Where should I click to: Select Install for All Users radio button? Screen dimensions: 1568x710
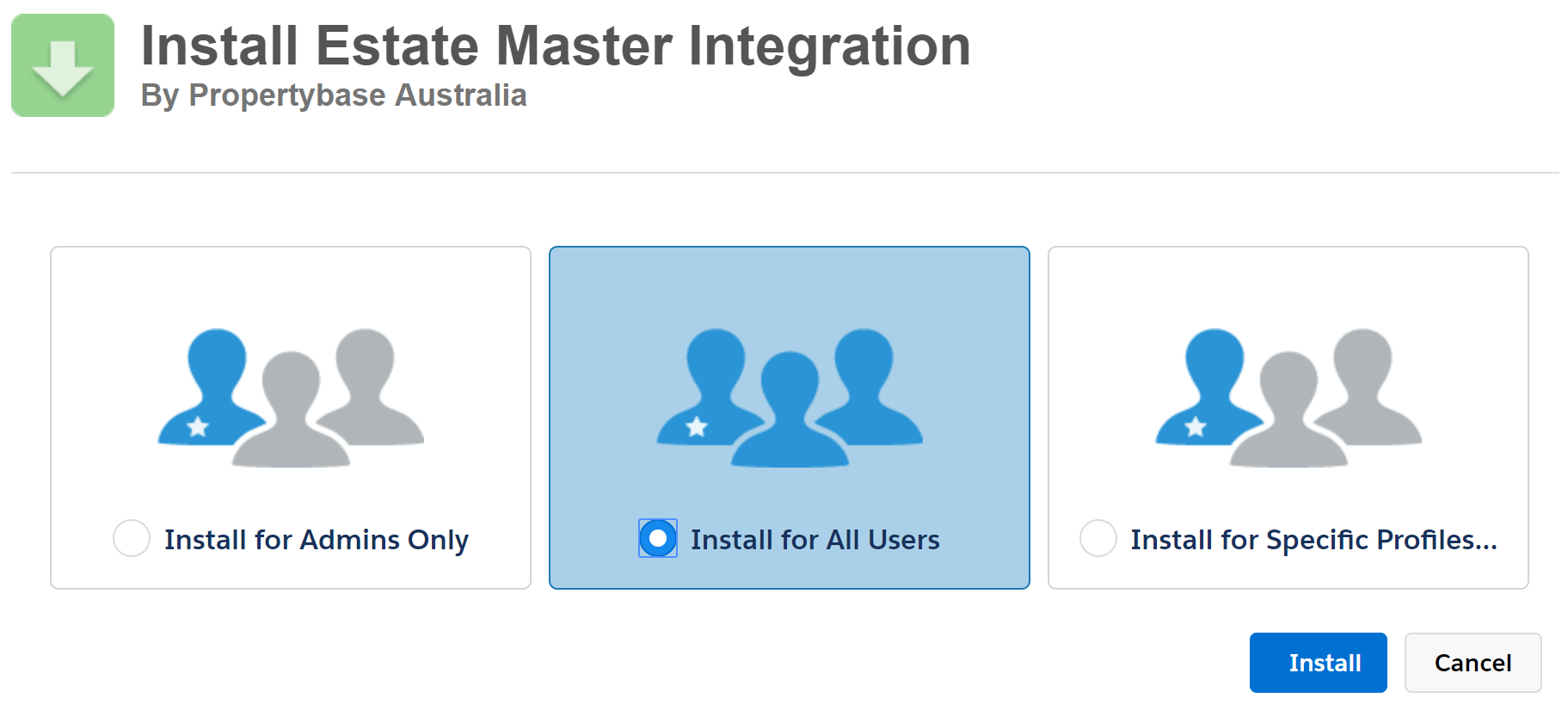tap(658, 538)
